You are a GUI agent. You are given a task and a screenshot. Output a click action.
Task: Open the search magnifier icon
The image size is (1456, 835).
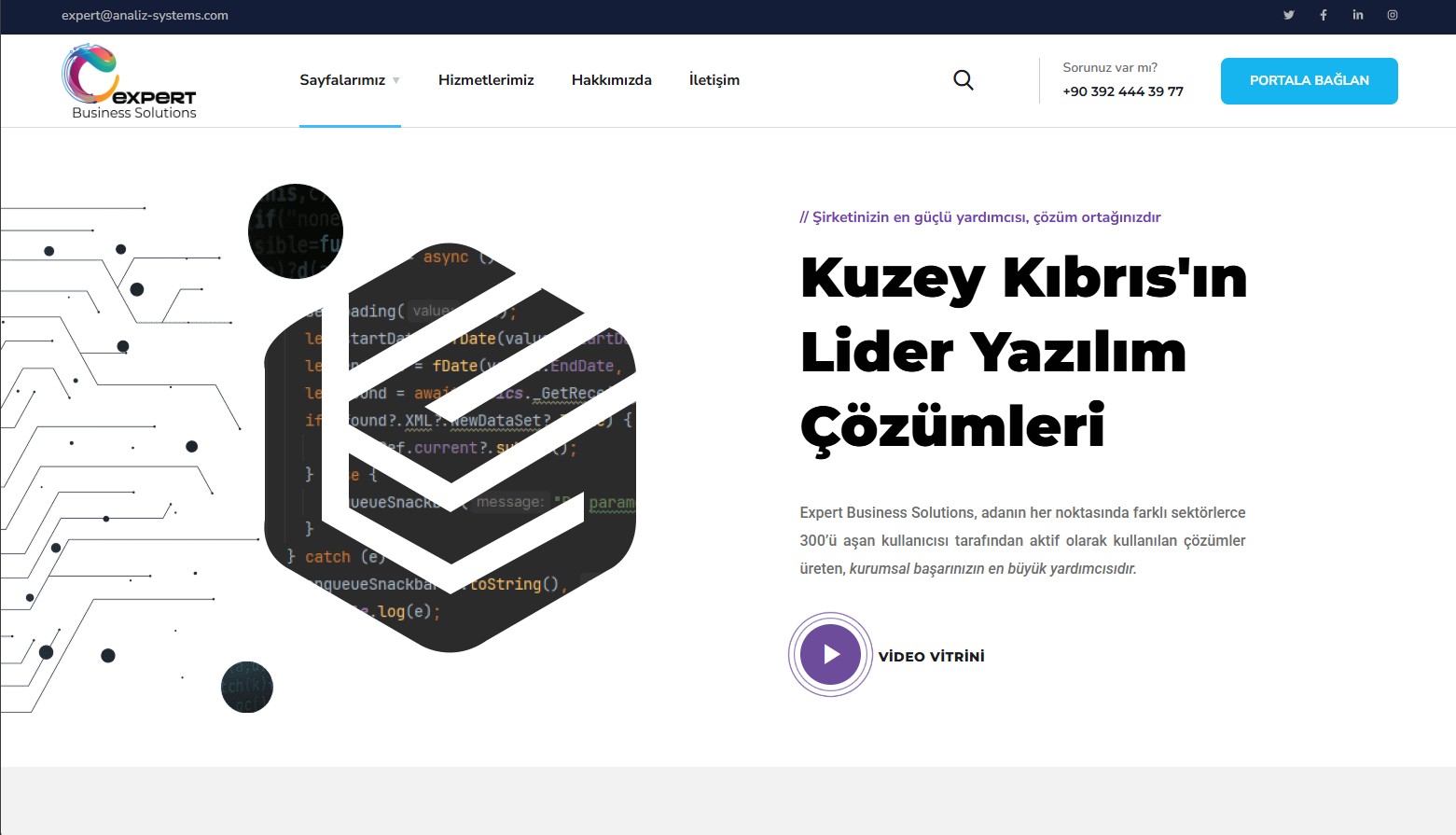pos(963,79)
